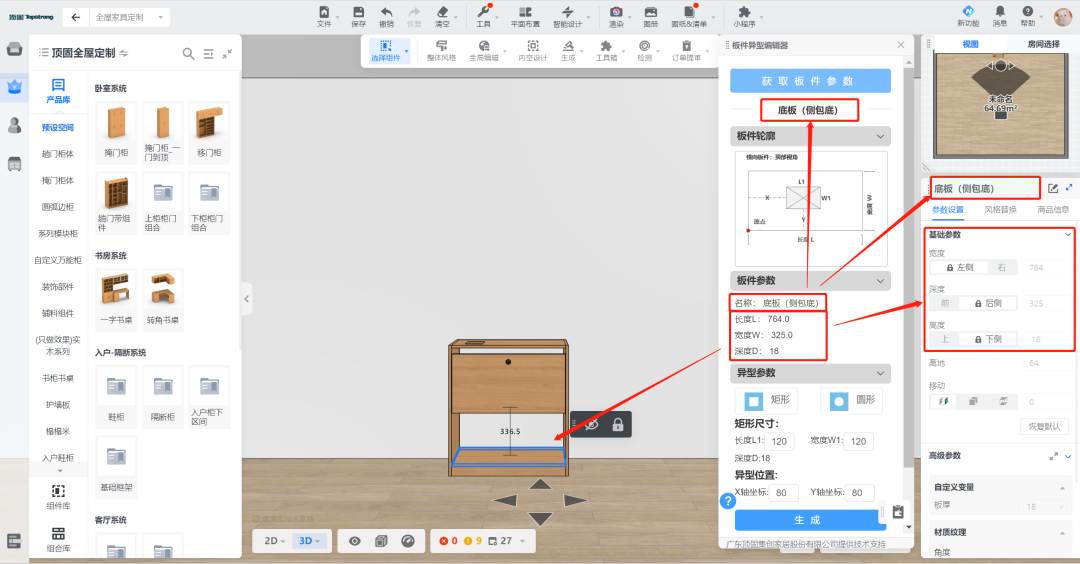Set depth anchor to 后侧
This screenshot has width=1080, height=564.
pyautogui.click(x=988, y=303)
